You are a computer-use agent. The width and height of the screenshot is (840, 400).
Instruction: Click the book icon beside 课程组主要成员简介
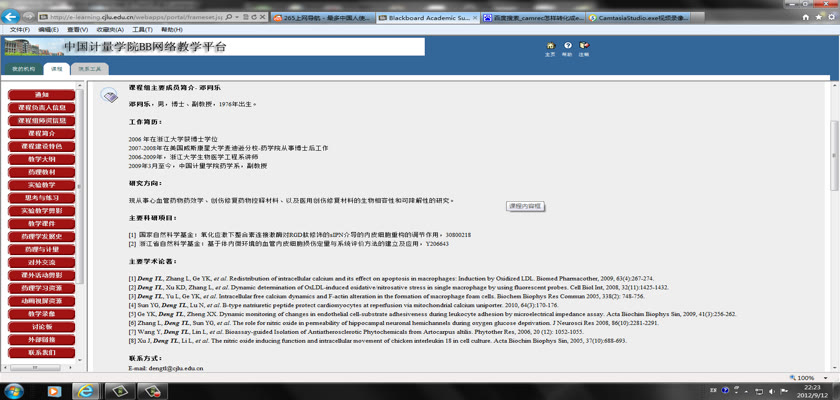click(x=109, y=95)
